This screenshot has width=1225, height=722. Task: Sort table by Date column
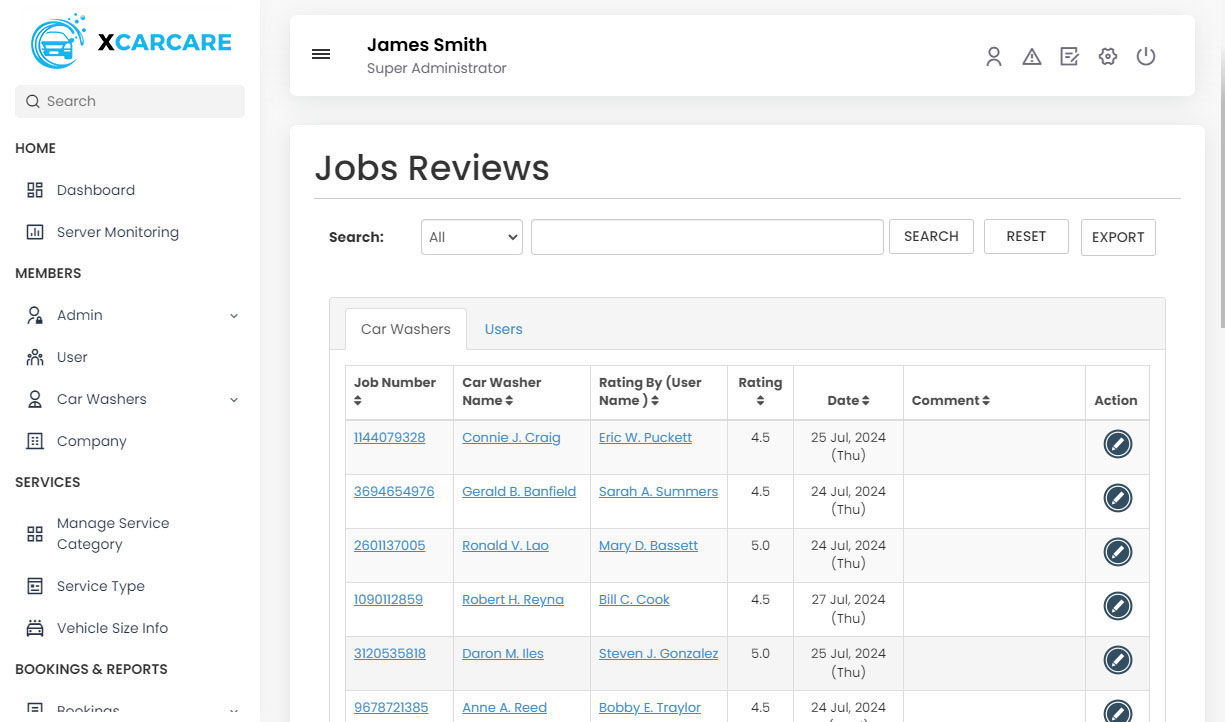point(866,401)
